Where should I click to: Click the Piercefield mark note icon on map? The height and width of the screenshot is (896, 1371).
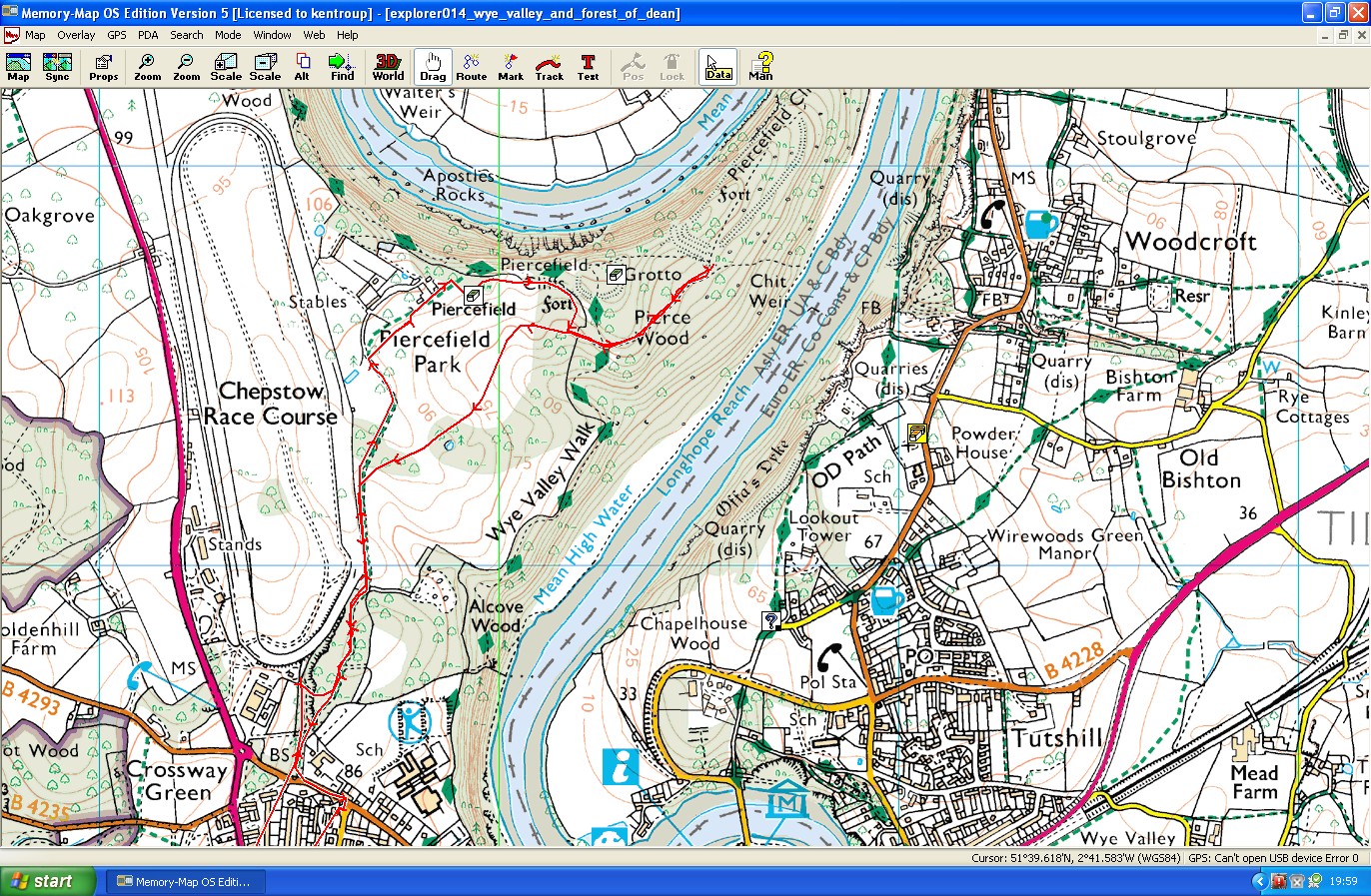(x=474, y=295)
